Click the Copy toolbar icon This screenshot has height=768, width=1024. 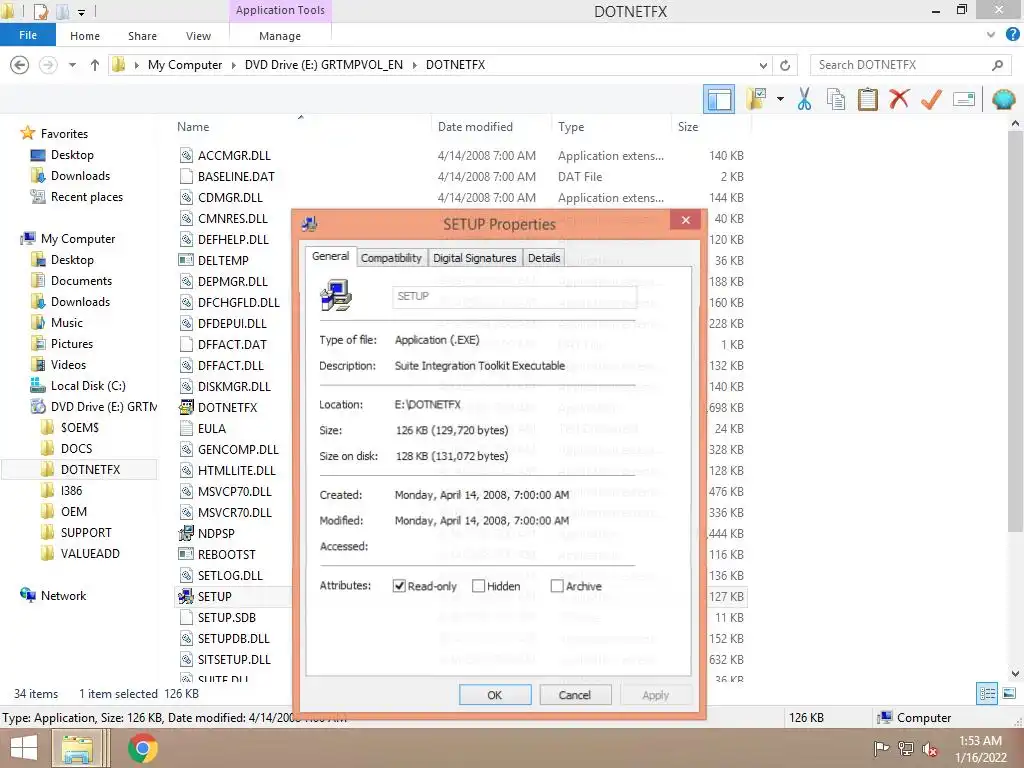tap(835, 99)
